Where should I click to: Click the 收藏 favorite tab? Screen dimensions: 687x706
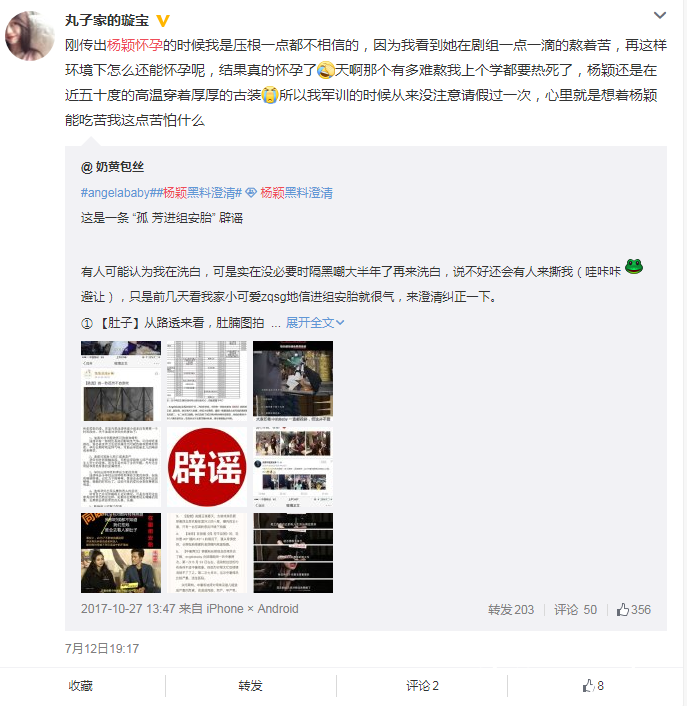pos(81,686)
